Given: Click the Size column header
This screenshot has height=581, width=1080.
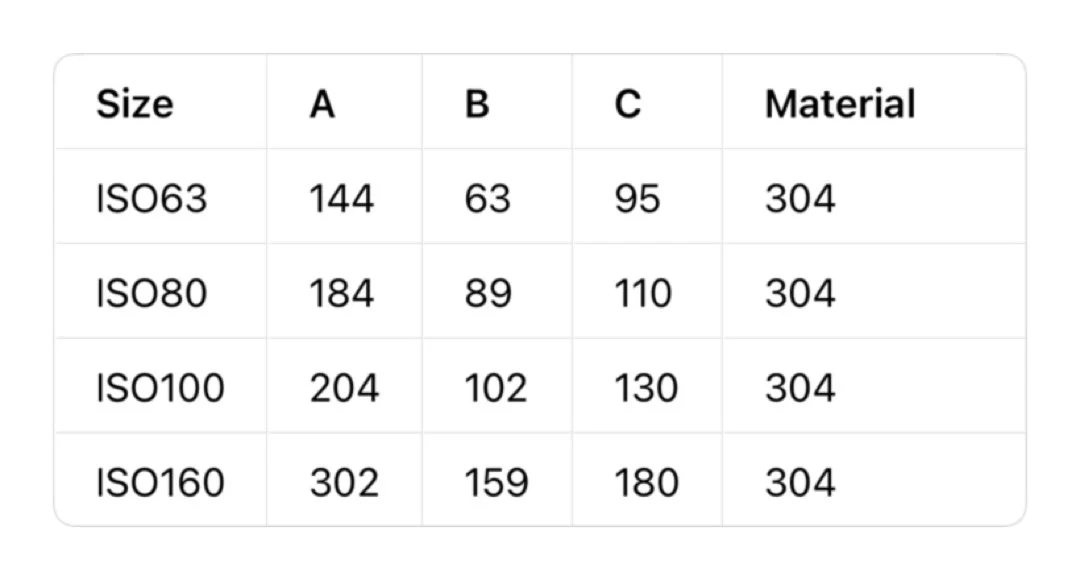Looking at the screenshot, I should [134, 104].
